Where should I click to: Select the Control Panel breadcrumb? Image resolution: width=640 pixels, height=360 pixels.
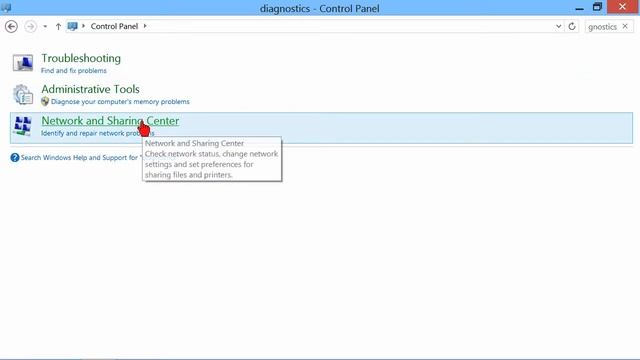coord(114,26)
